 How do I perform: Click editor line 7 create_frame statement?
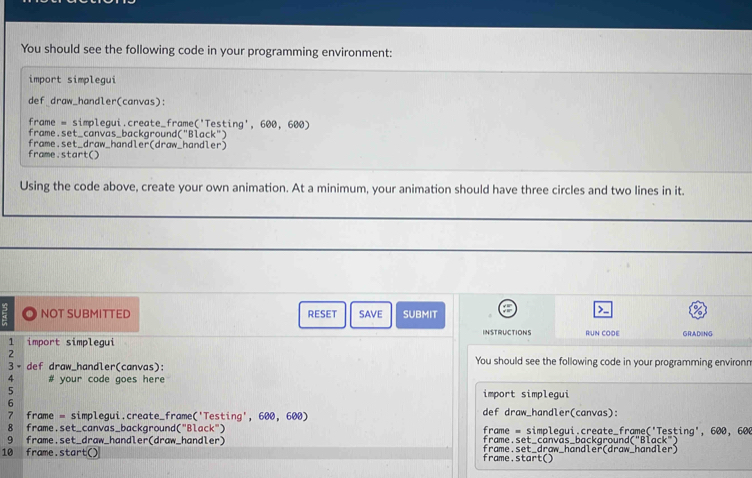167,416
